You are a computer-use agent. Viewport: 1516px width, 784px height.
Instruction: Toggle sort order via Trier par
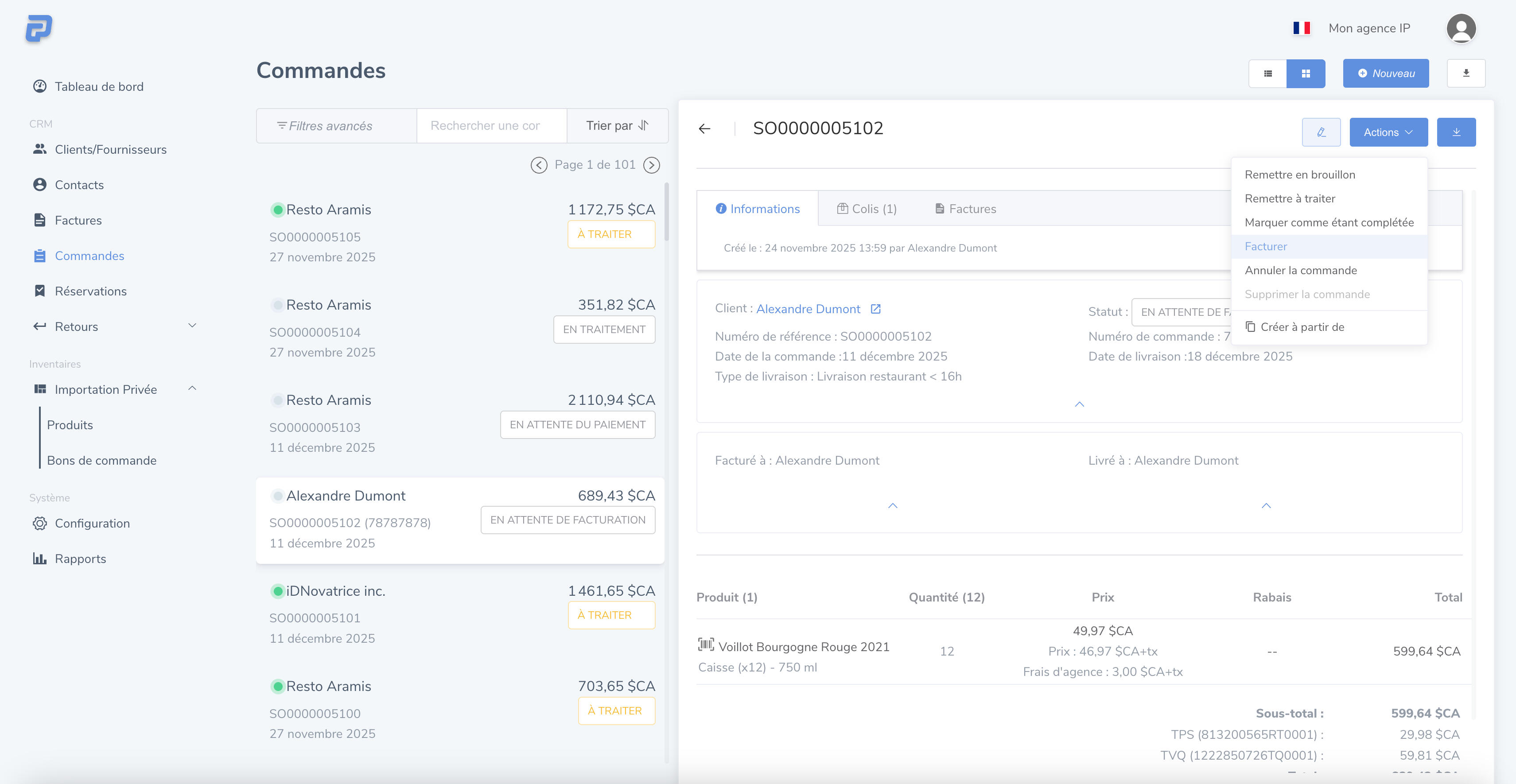click(617, 125)
